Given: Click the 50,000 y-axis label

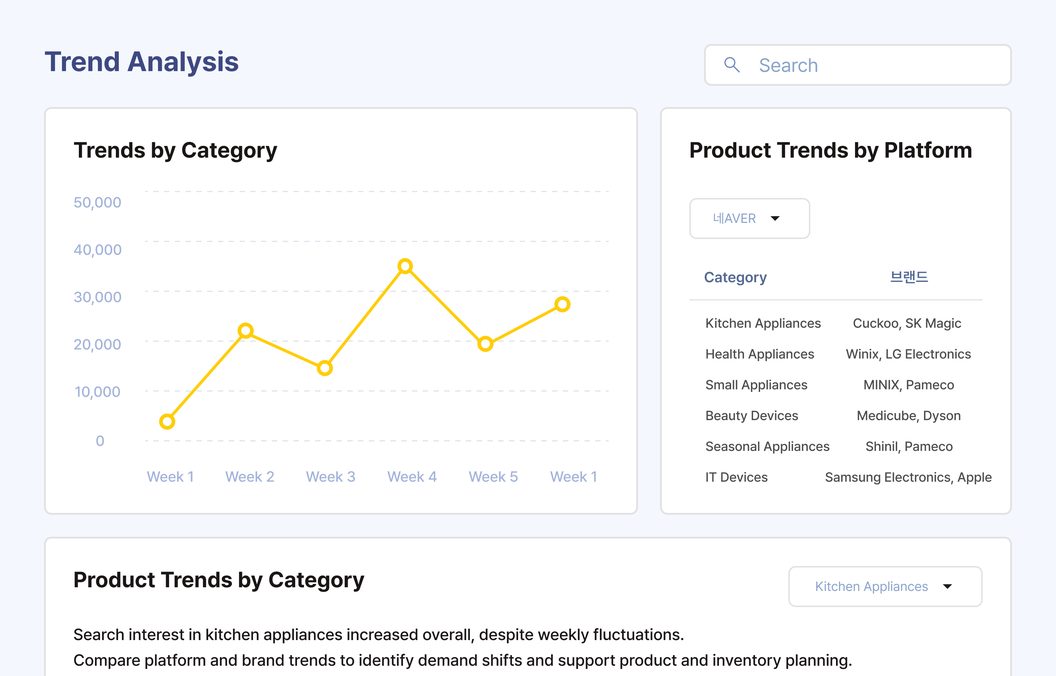Looking at the screenshot, I should pos(98,203).
